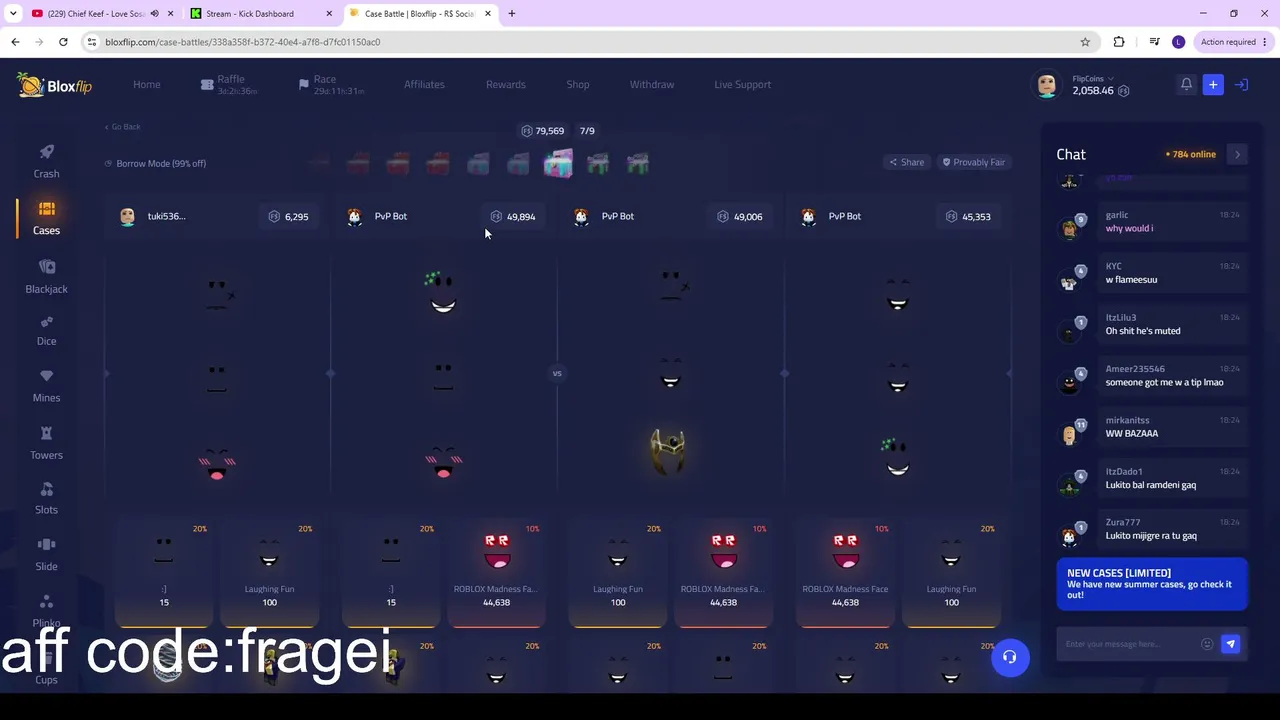Open the browser media controls icon
Viewport: 1280px width, 720px height.
1154,42
